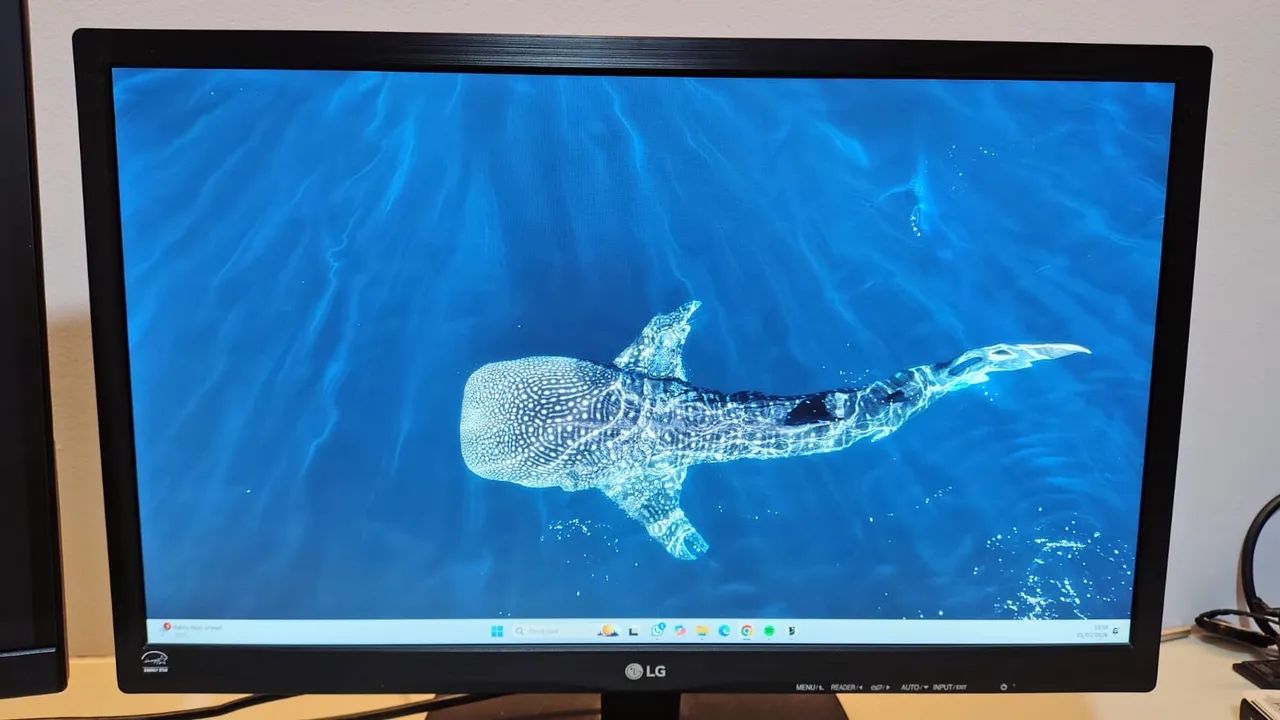Open the last dark taskbar app icon
The width and height of the screenshot is (1280, 720).
pos(791,631)
